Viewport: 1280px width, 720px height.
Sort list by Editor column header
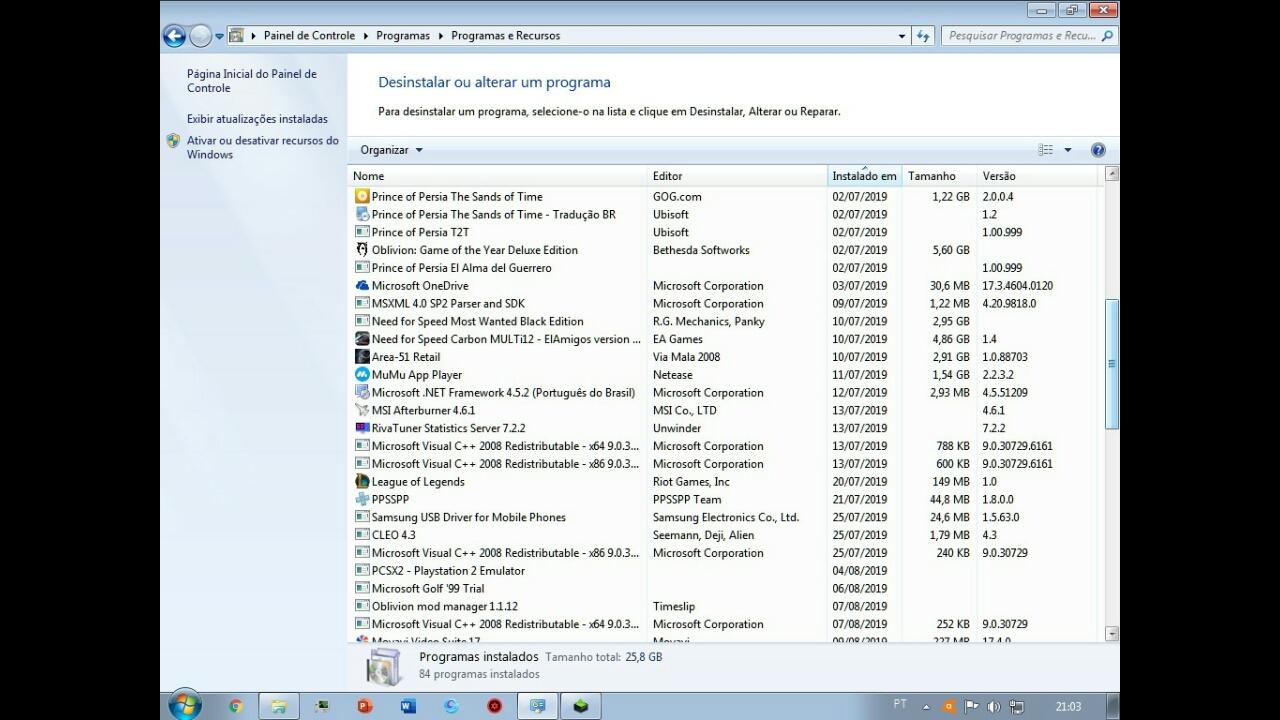click(x=738, y=176)
